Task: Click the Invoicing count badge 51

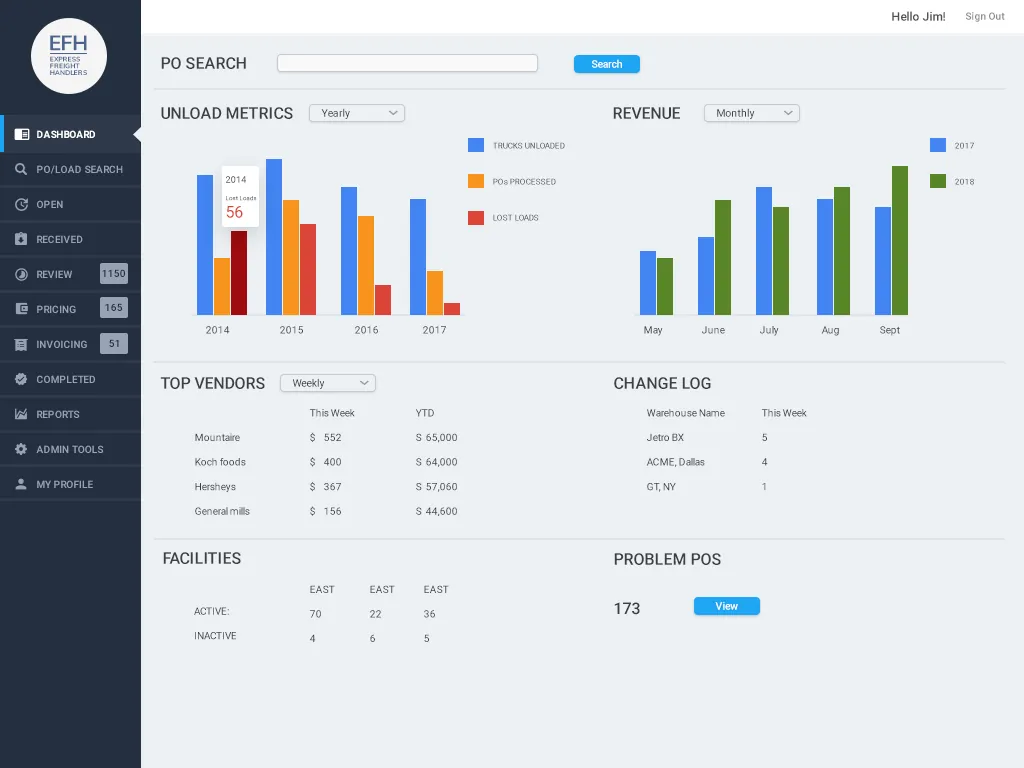Action: (x=114, y=344)
